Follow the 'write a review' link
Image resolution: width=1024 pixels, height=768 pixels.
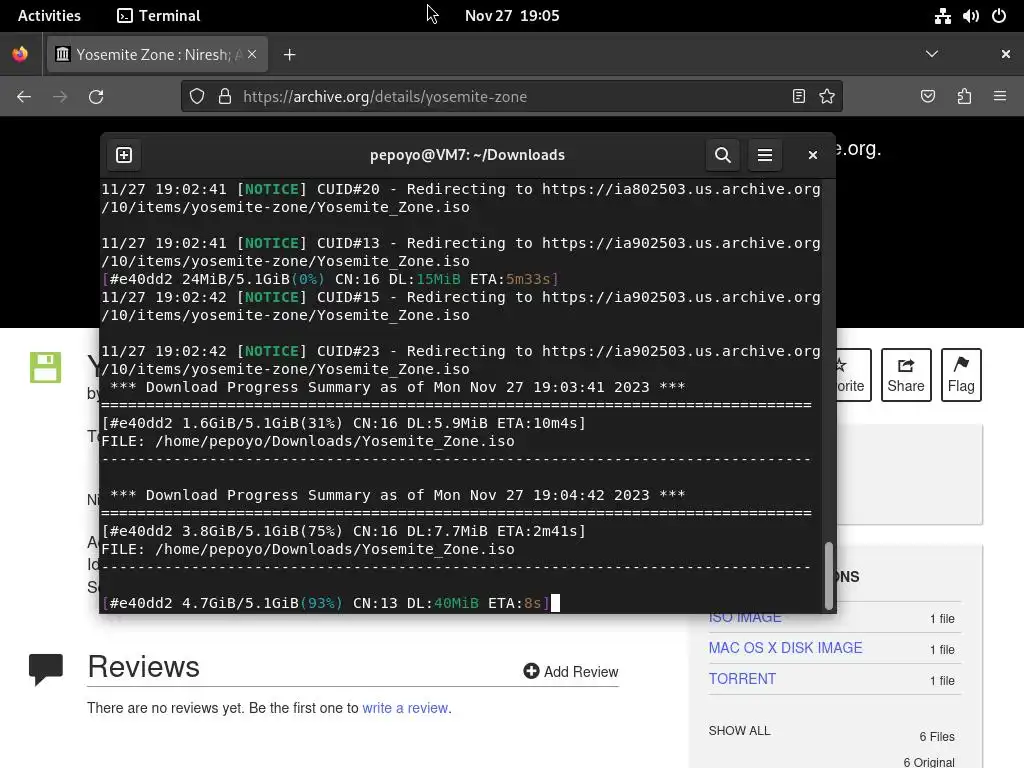pos(405,708)
